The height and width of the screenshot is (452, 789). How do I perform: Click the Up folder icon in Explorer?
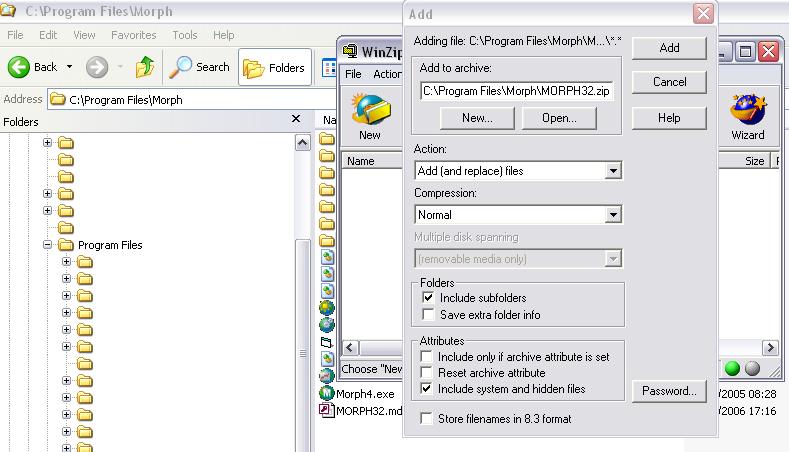click(145, 67)
